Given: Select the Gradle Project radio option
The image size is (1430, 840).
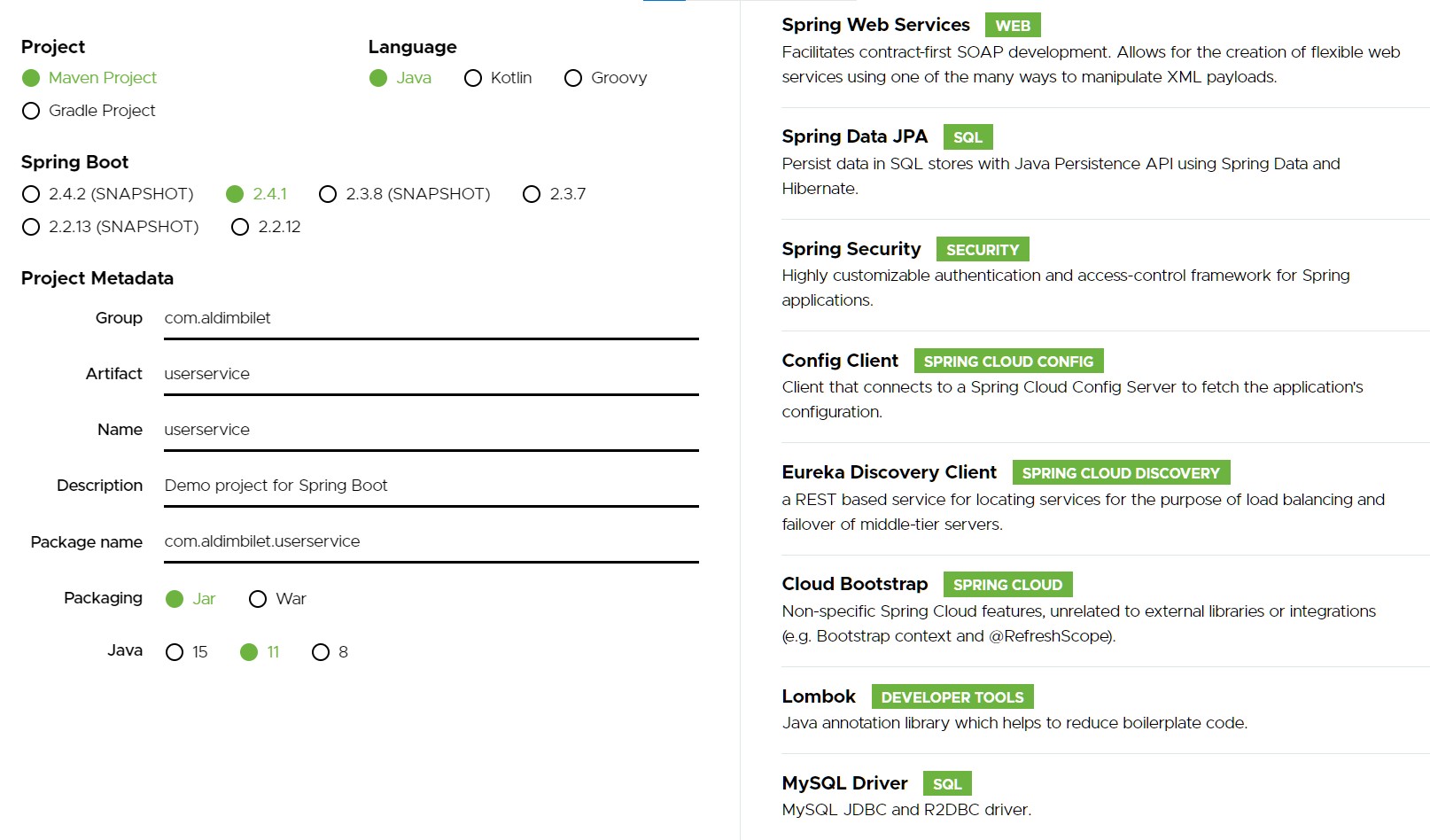Looking at the screenshot, I should coord(31,111).
